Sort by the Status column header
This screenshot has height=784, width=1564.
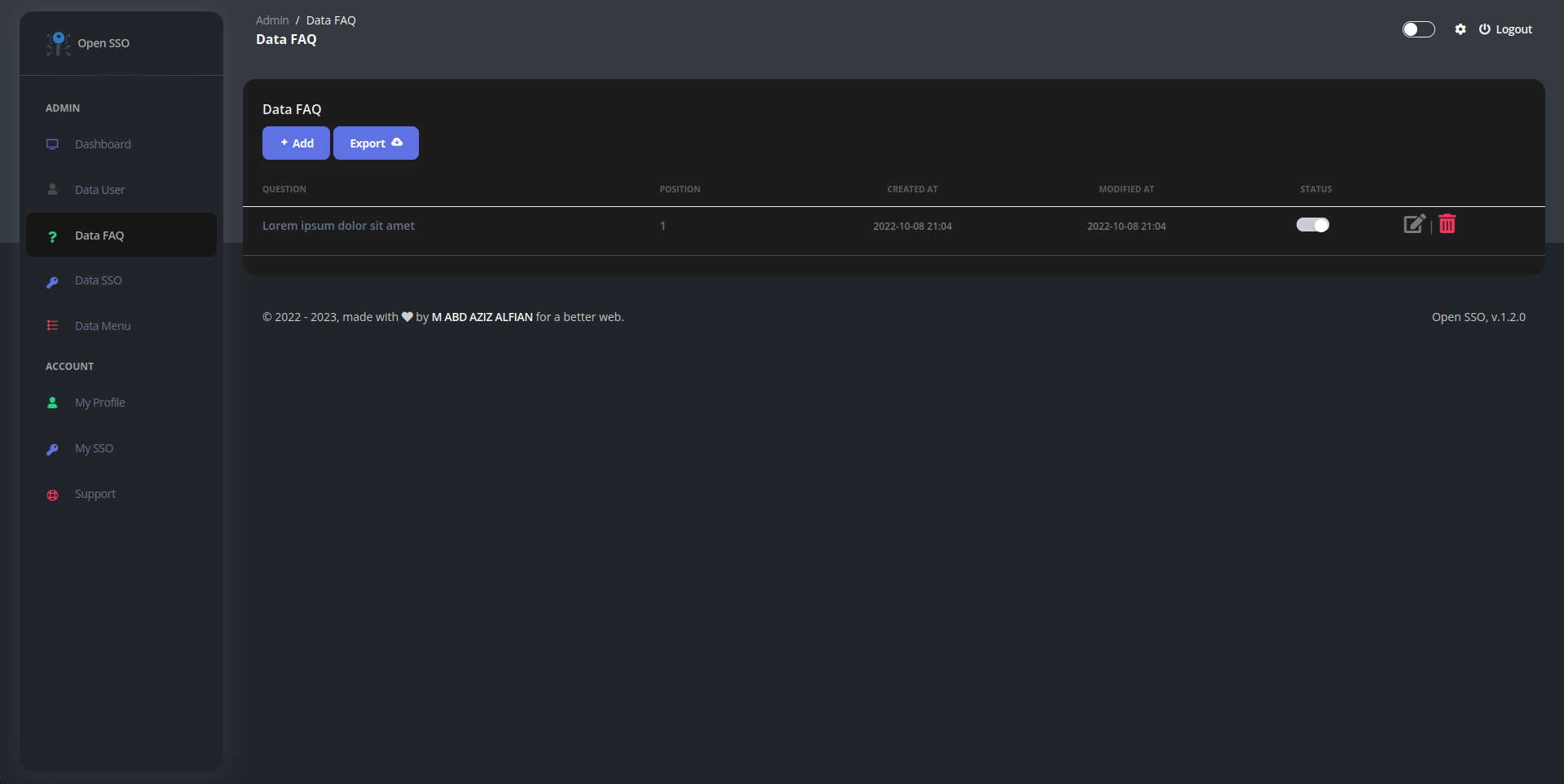(1316, 189)
